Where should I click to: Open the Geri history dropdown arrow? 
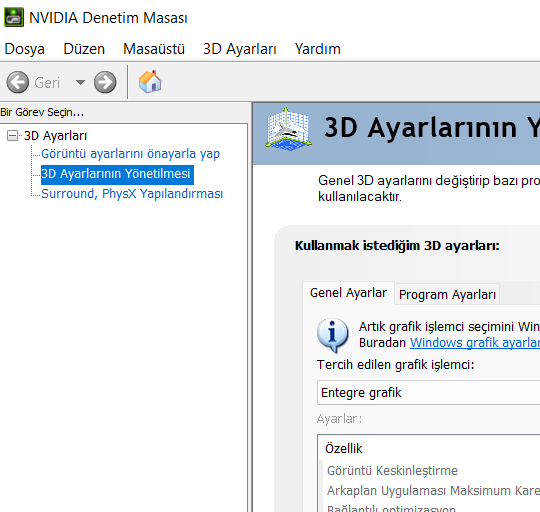click(x=80, y=82)
